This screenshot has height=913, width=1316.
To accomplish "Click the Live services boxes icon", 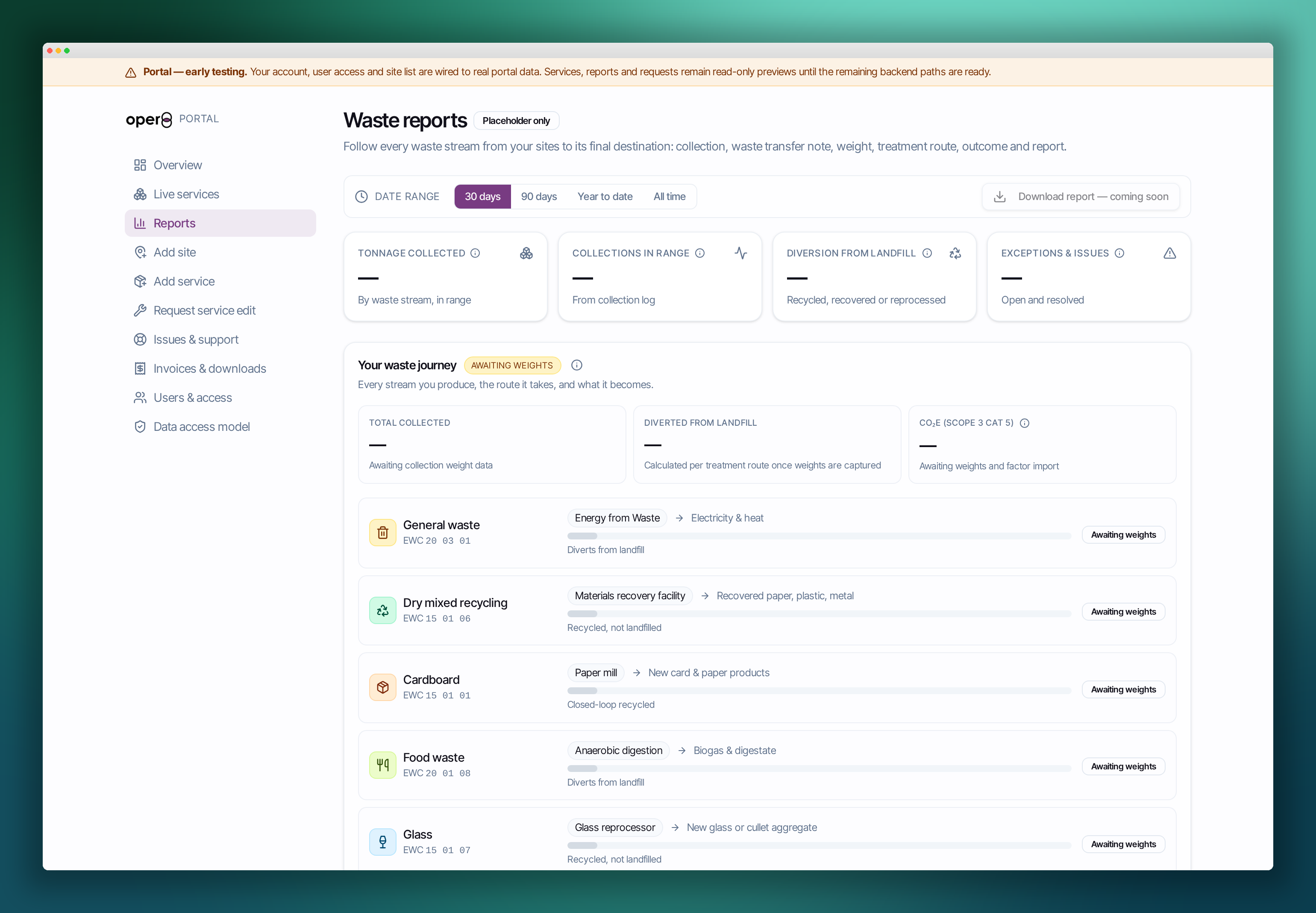I will point(140,194).
